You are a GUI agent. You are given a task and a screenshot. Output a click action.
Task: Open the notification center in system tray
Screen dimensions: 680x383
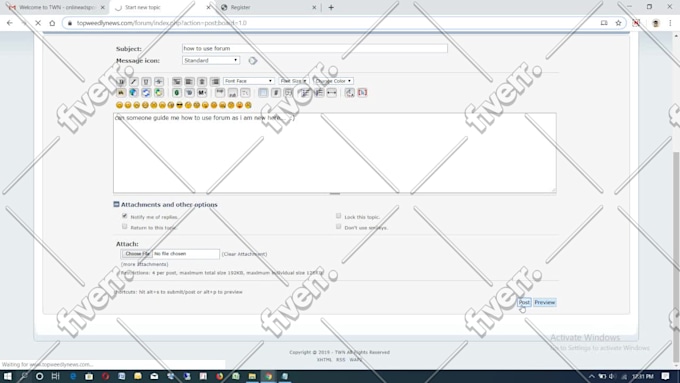[x=666, y=376]
